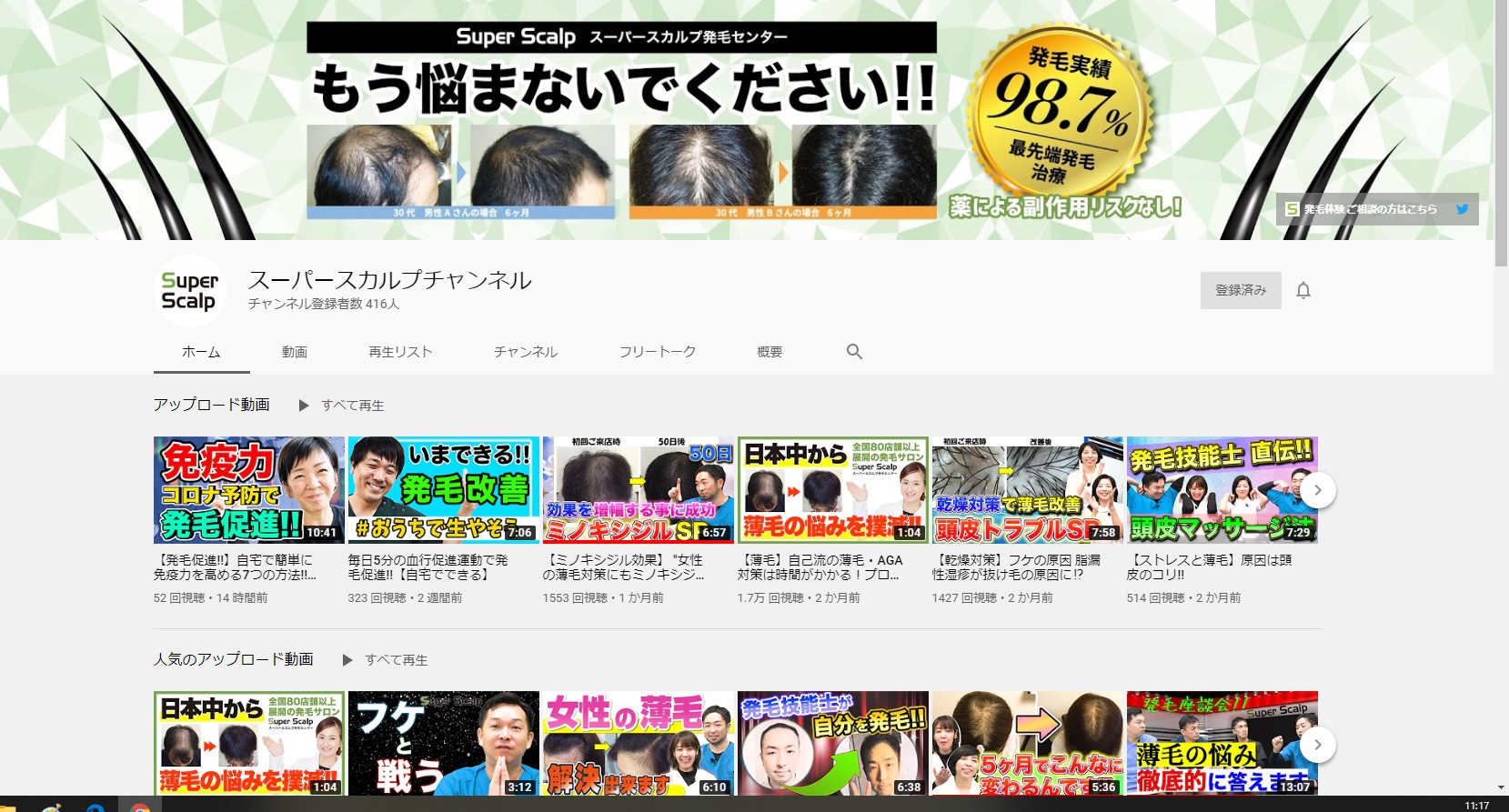This screenshot has width=1509, height=812.
Task: Open title 【ミノキシジル効果】女性の薄毛対策
Action: pyautogui.click(x=624, y=567)
